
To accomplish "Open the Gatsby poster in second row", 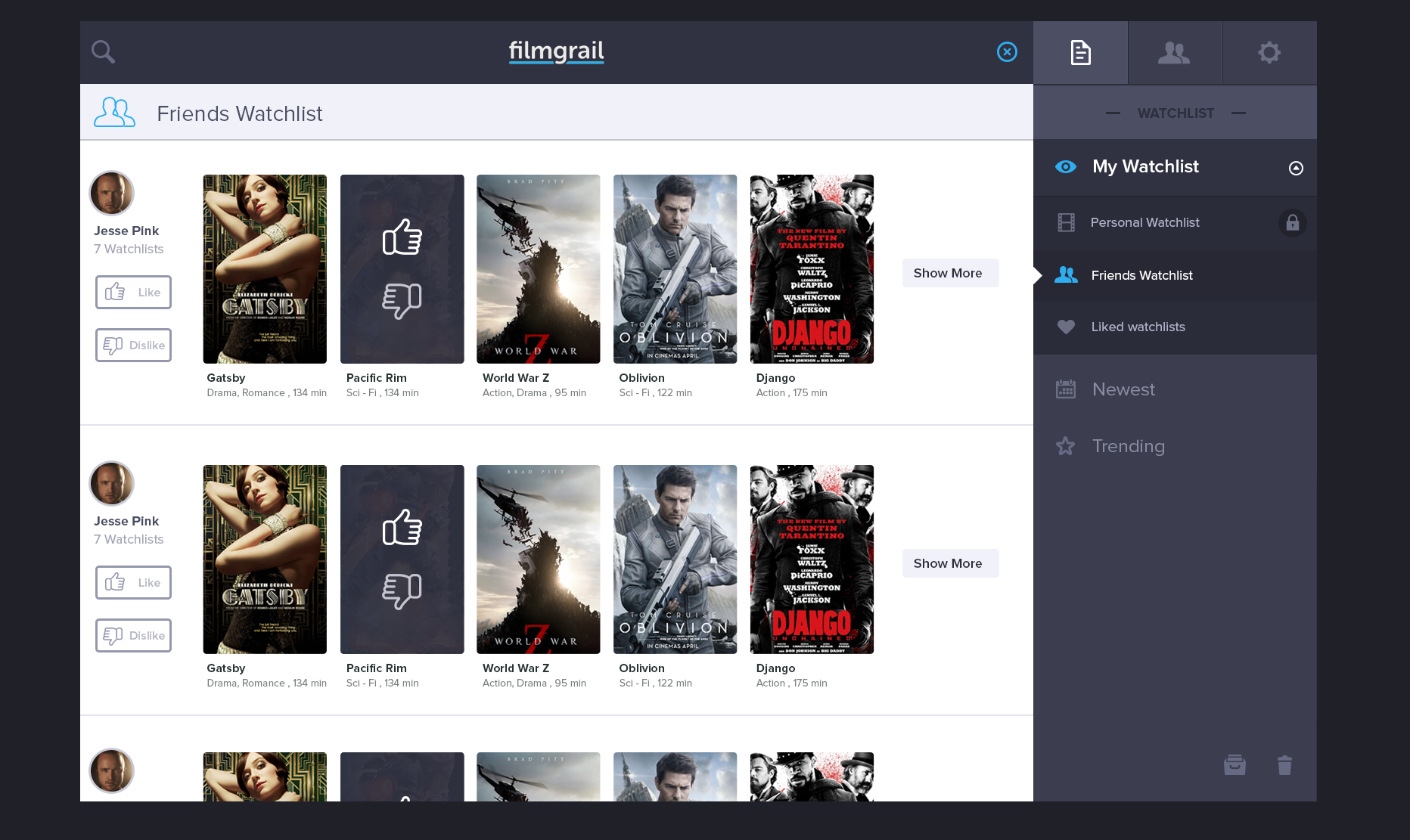I will [x=265, y=559].
